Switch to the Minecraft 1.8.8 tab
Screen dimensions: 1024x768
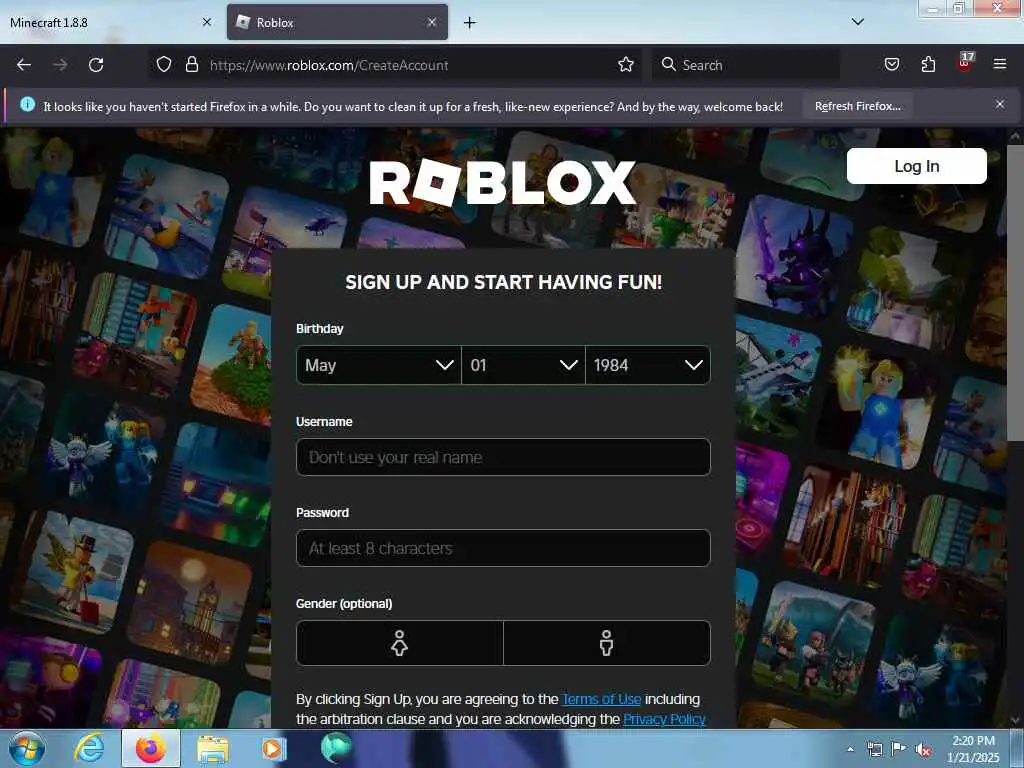click(x=111, y=22)
